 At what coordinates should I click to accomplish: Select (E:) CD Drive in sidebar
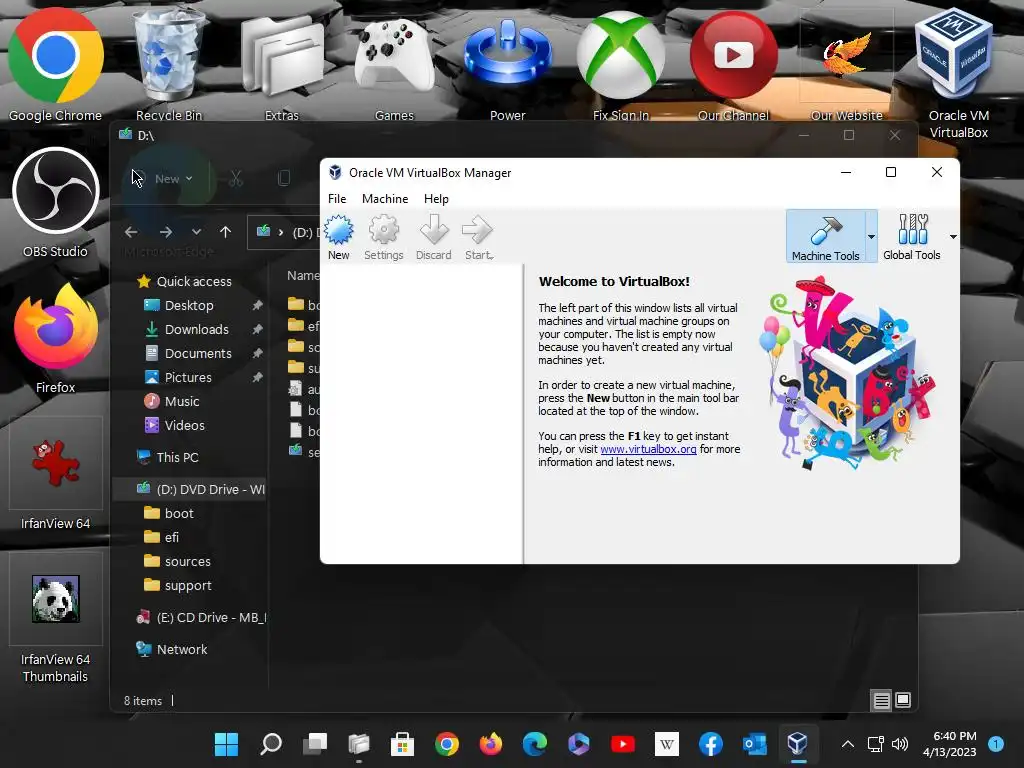tap(200, 618)
